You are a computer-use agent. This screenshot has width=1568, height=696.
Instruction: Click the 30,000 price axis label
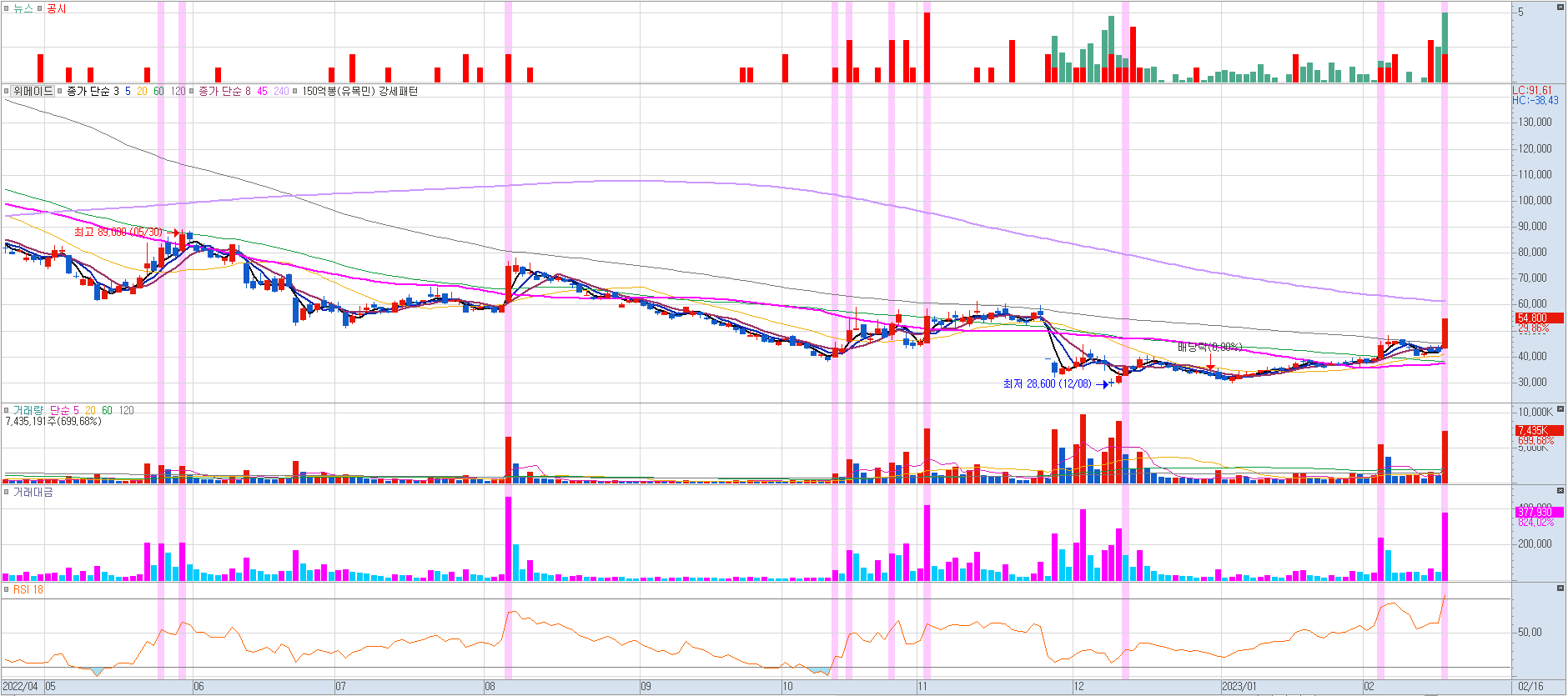(1532, 383)
